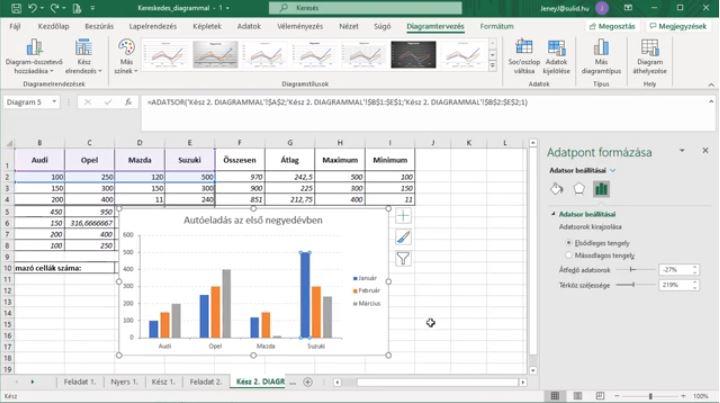
Task: Open the Diagram-összetevő hozzáadása dropdown
Action: [x=33, y=57]
